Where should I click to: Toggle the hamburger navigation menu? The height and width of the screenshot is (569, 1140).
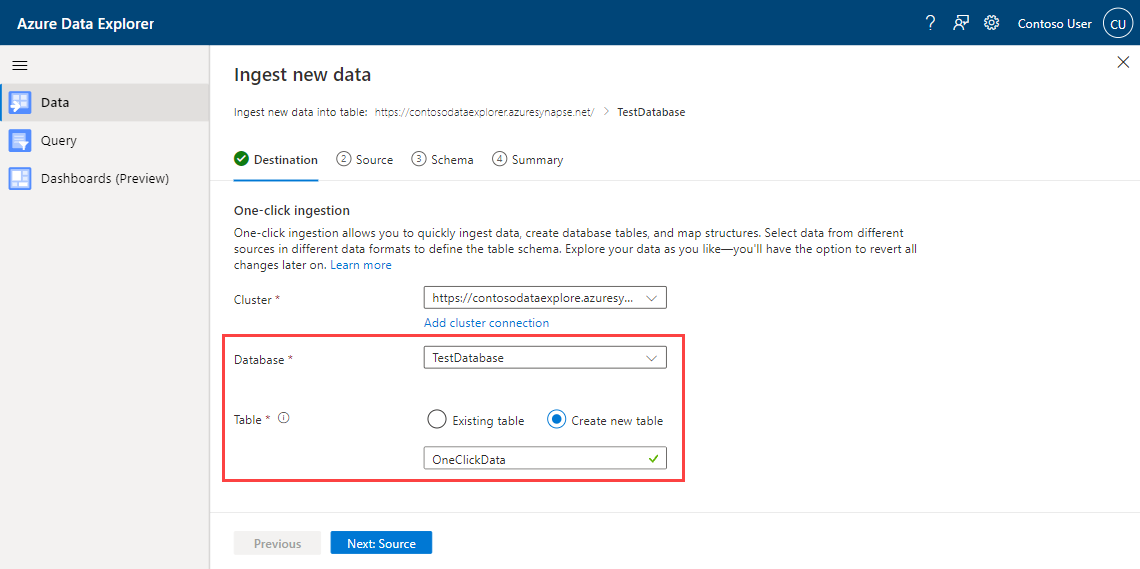(x=20, y=65)
